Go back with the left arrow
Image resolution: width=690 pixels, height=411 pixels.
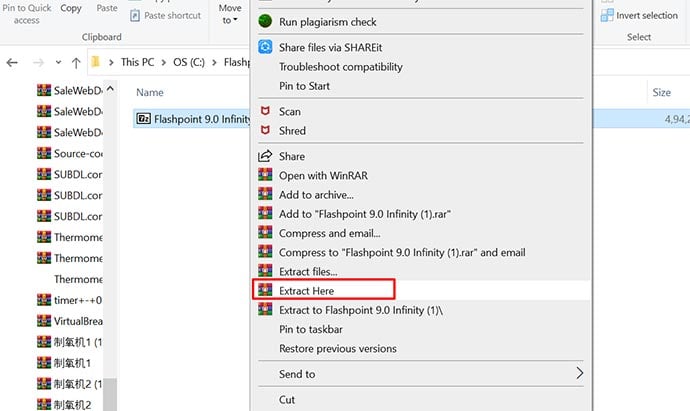(x=12, y=62)
